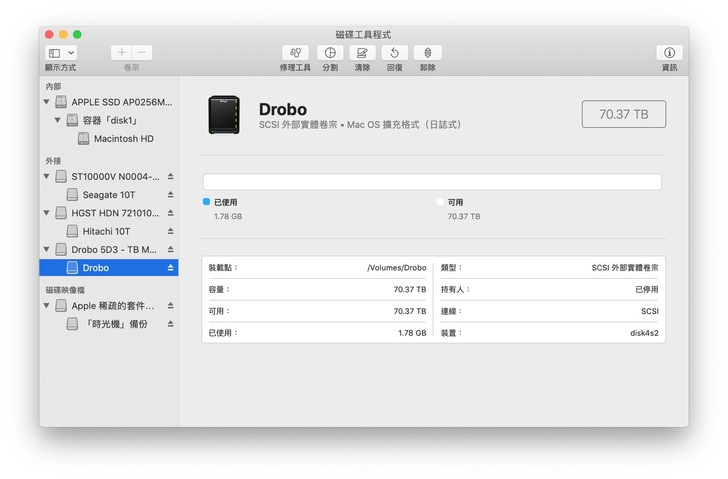The image size is (728, 479).
Task: Click the add volume plus button
Action: click(121, 53)
